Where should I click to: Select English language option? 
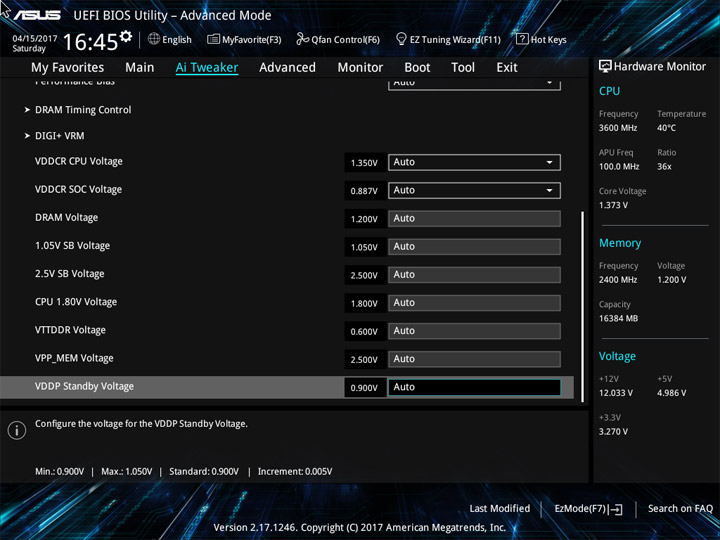[x=177, y=40]
